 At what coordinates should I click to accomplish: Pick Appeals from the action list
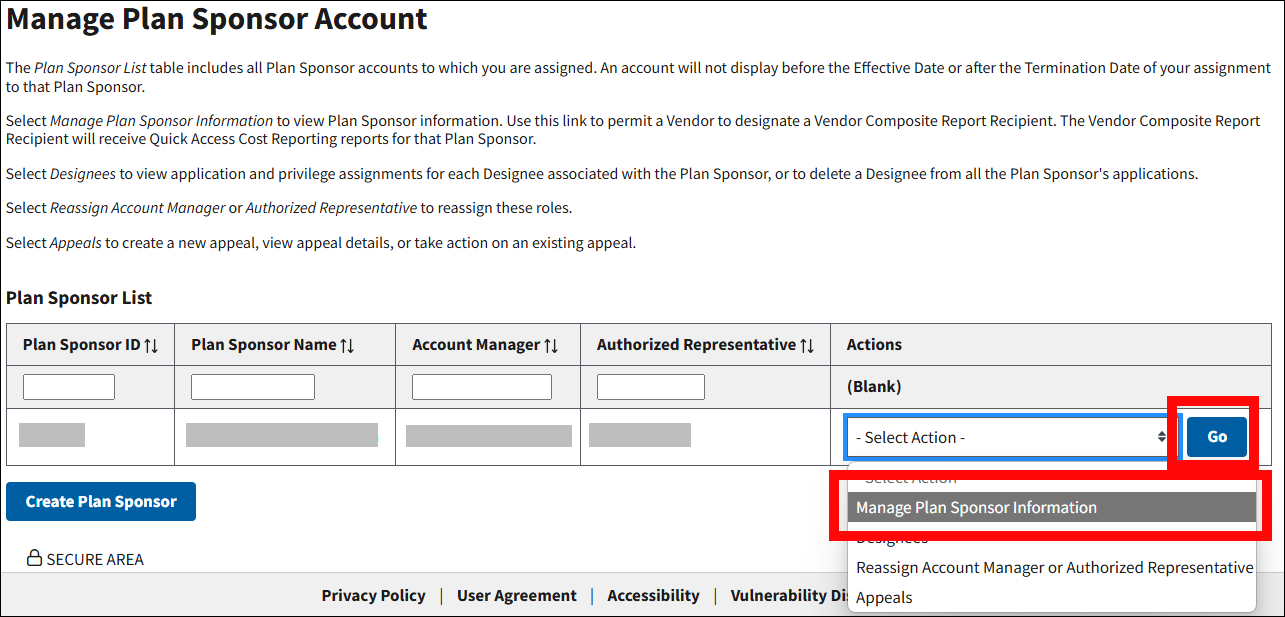[x=884, y=597]
